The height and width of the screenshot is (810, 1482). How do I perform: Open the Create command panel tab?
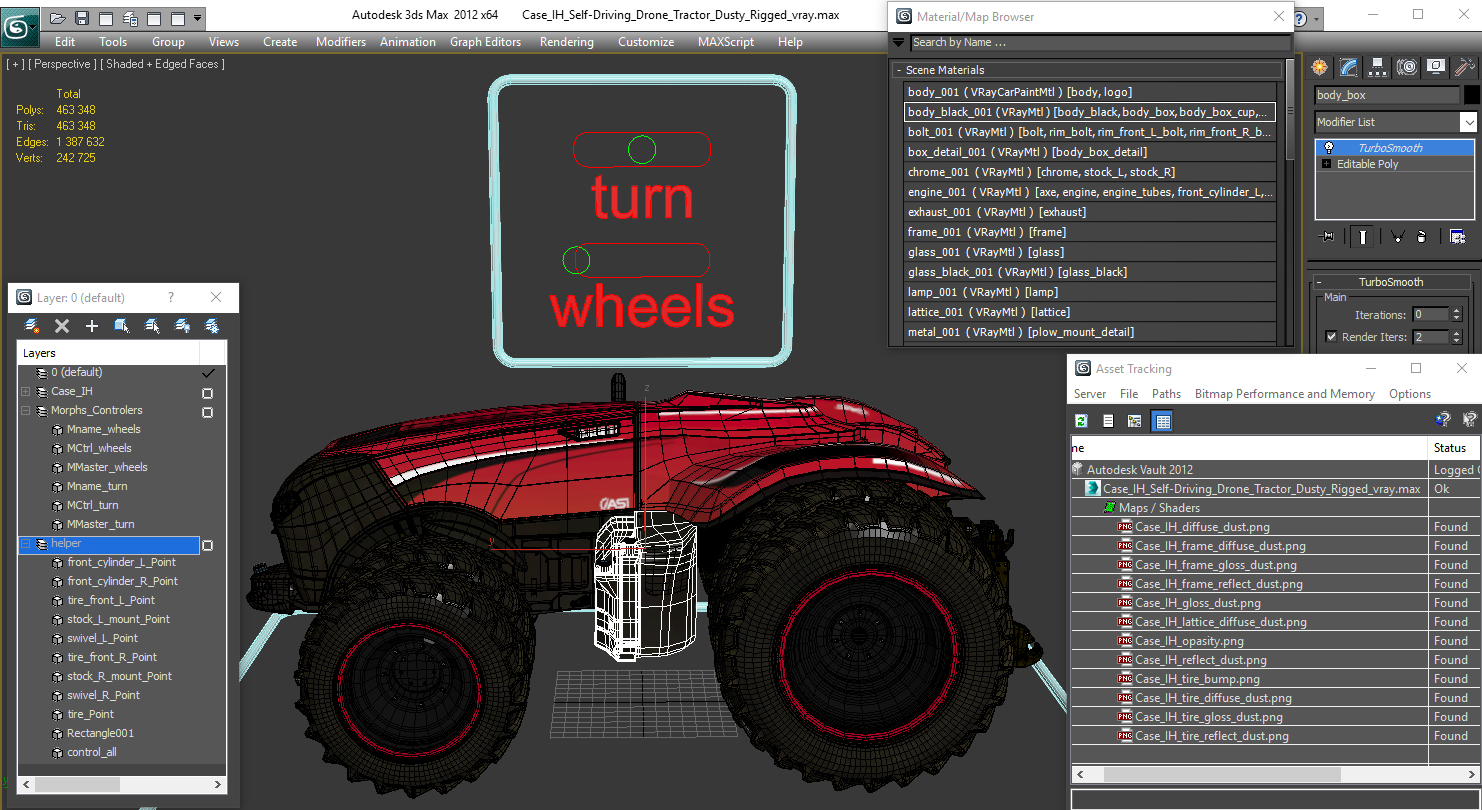coord(1320,67)
